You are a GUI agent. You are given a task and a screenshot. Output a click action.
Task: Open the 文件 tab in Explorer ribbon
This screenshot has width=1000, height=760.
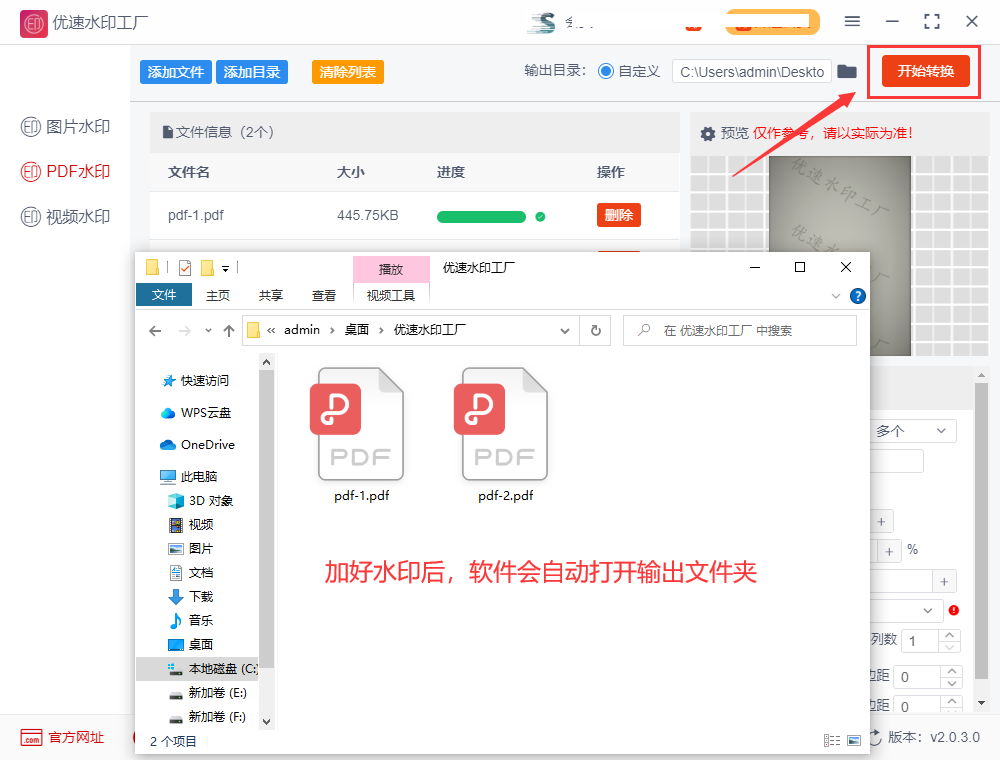click(x=164, y=295)
